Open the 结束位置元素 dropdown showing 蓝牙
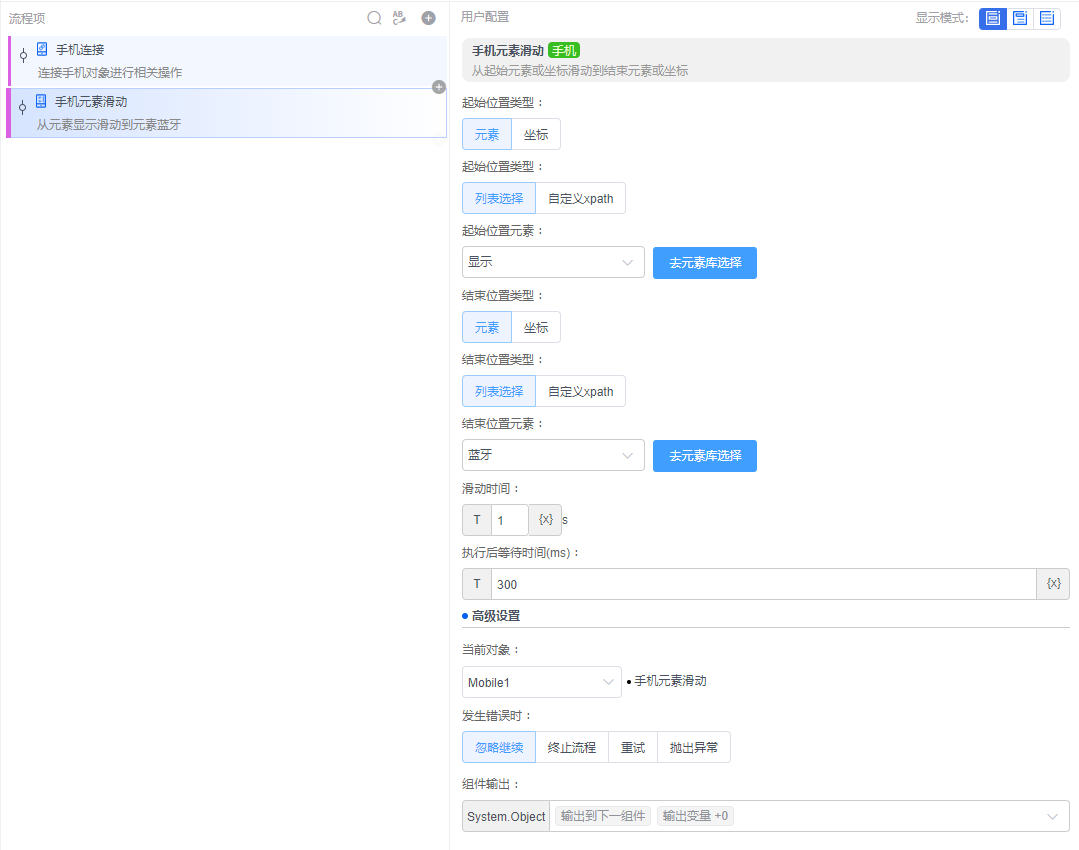Screen dimensions: 1079x850 pos(552,455)
